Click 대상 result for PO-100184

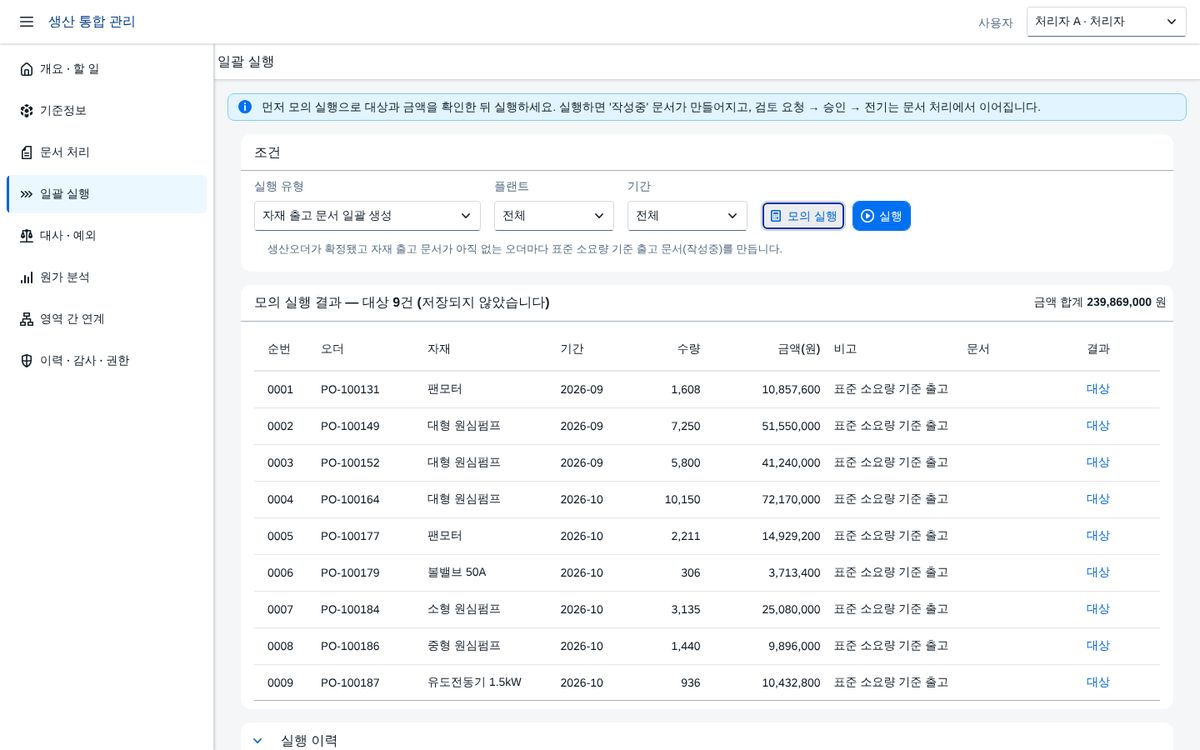point(1098,609)
